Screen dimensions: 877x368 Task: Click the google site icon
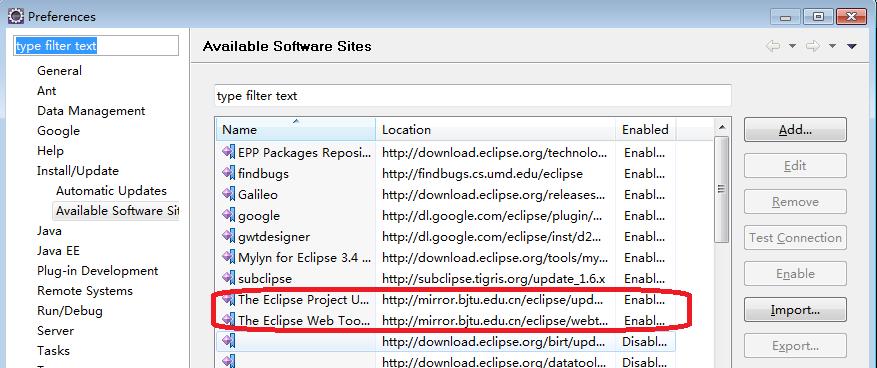(x=228, y=215)
